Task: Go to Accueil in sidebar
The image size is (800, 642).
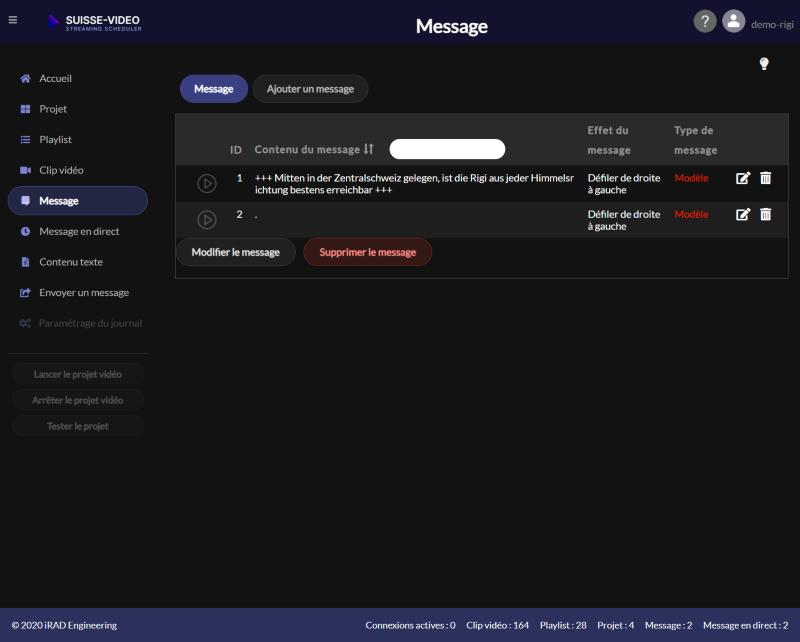Action: pyautogui.click(x=78, y=79)
